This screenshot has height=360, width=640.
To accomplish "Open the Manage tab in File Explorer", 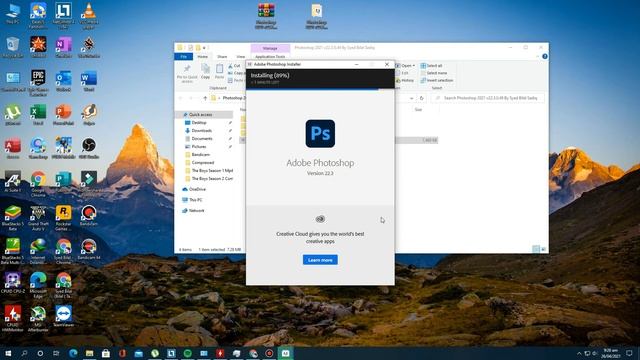I will point(270,48).
